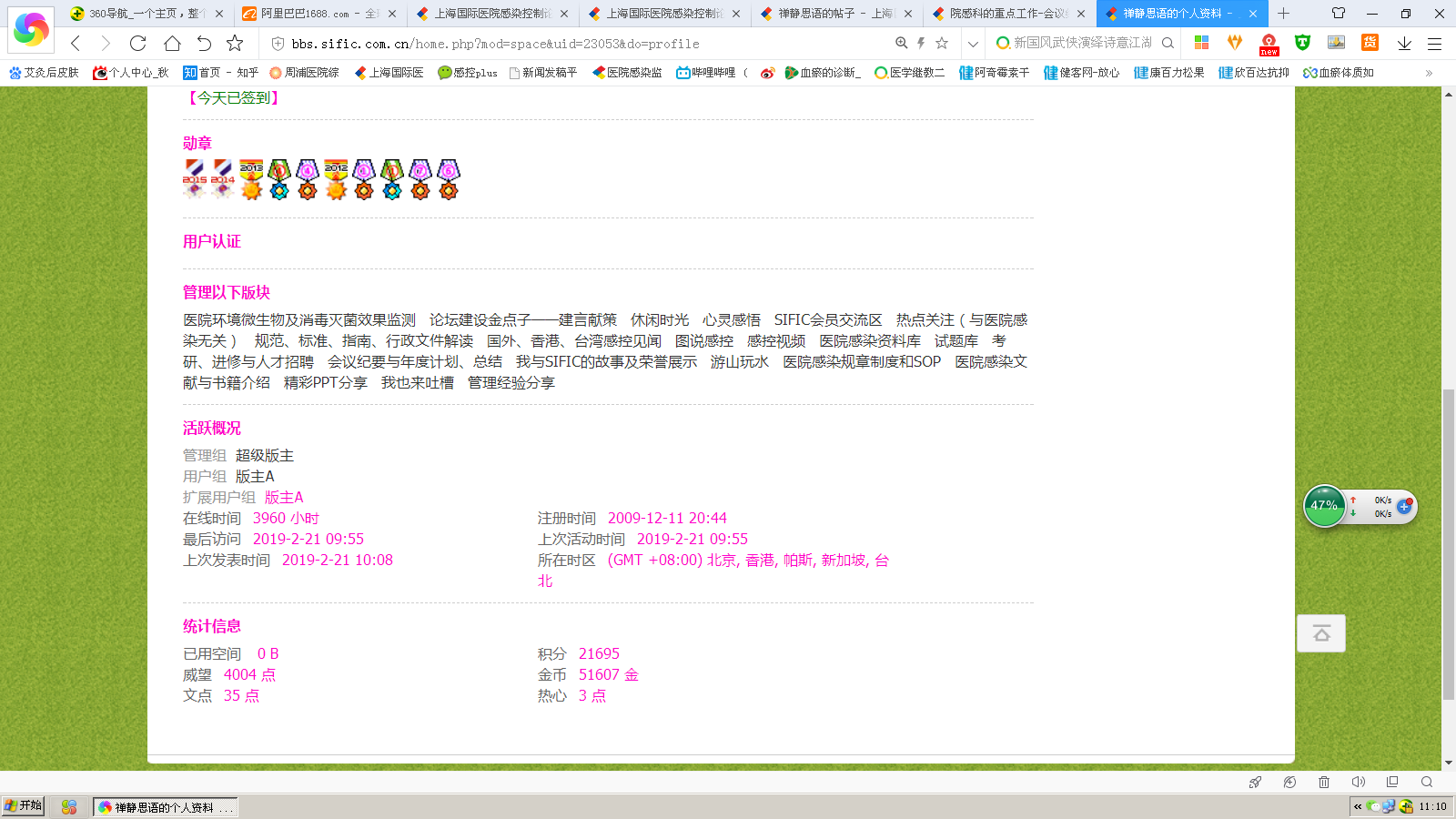This screenshot has width=1456, height=819.
Task: Expand the address bar history dropdown
Action: [x=973, y=44]
